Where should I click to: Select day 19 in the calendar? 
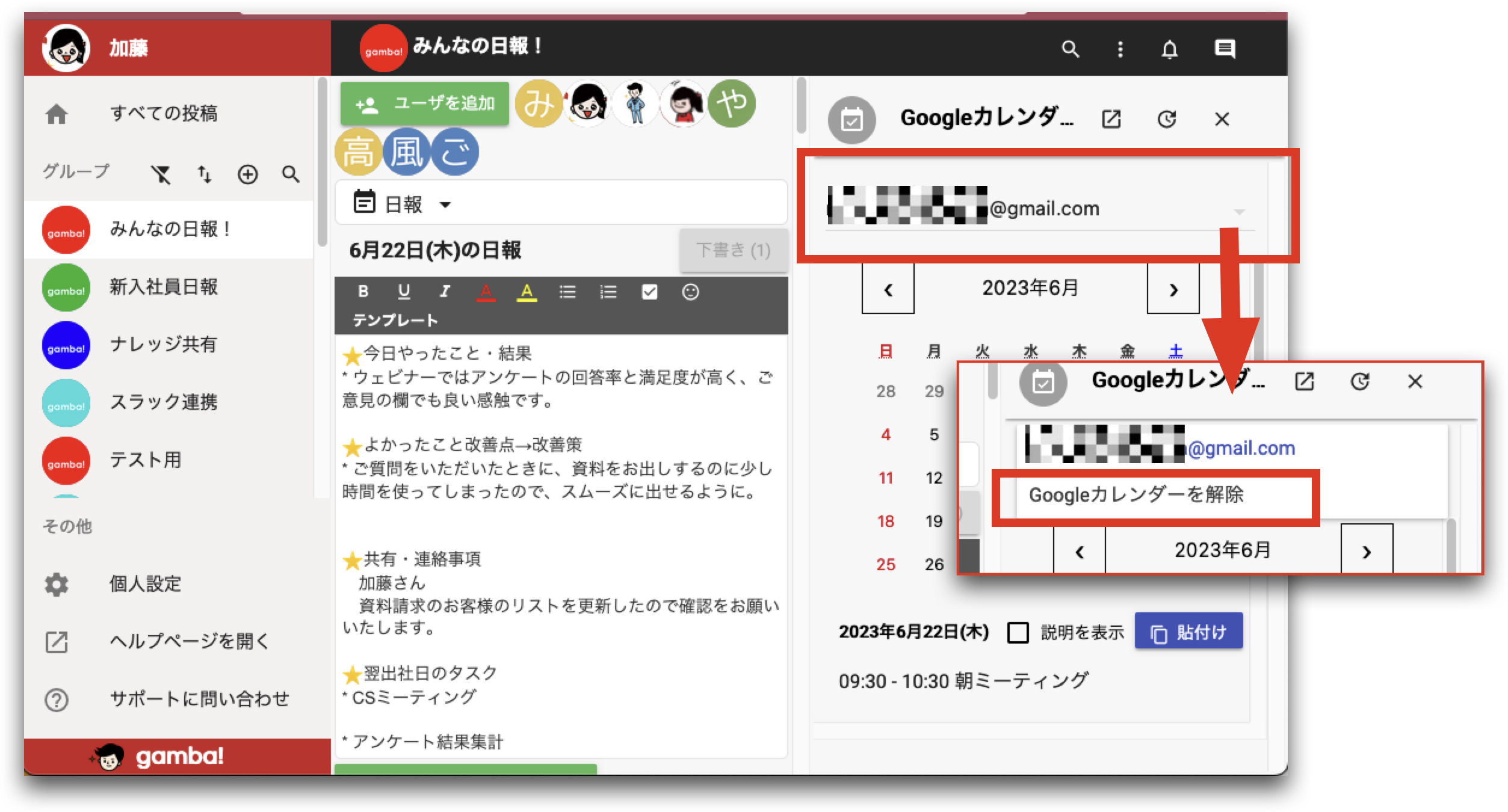(933, 521)
